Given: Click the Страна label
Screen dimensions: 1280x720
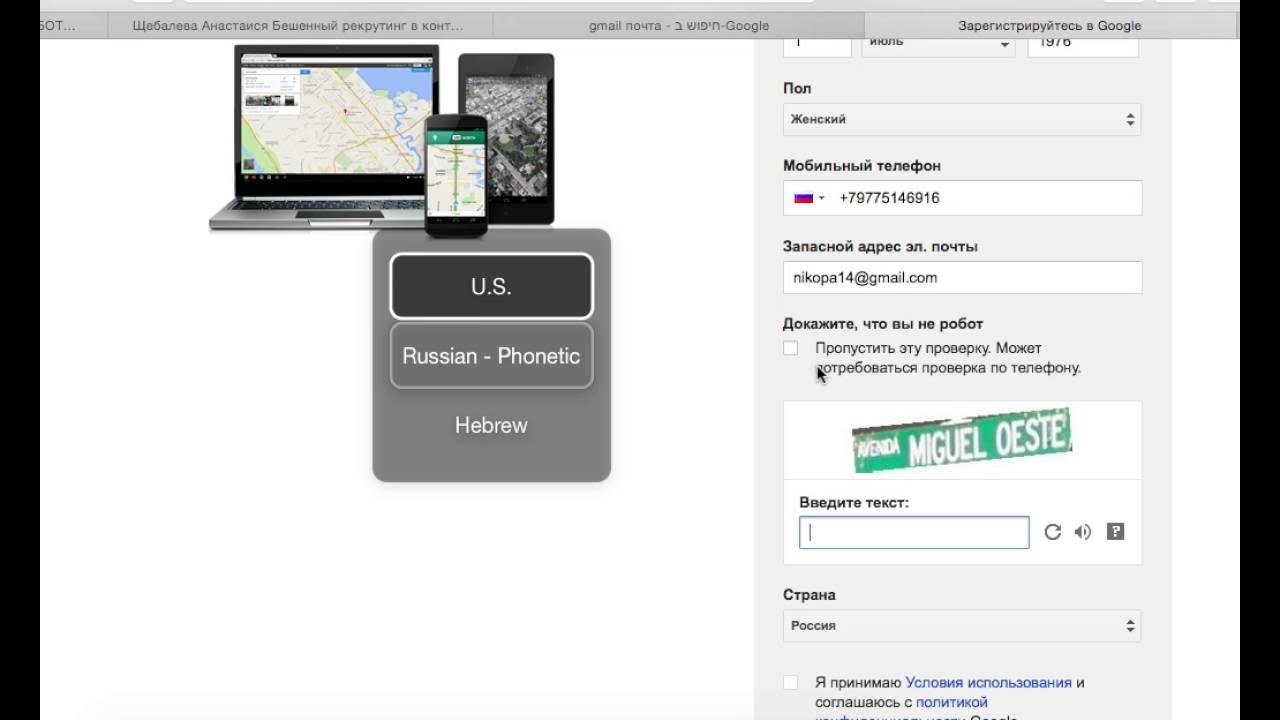Looking at the screenshot, I should click(x=809, y=594).
